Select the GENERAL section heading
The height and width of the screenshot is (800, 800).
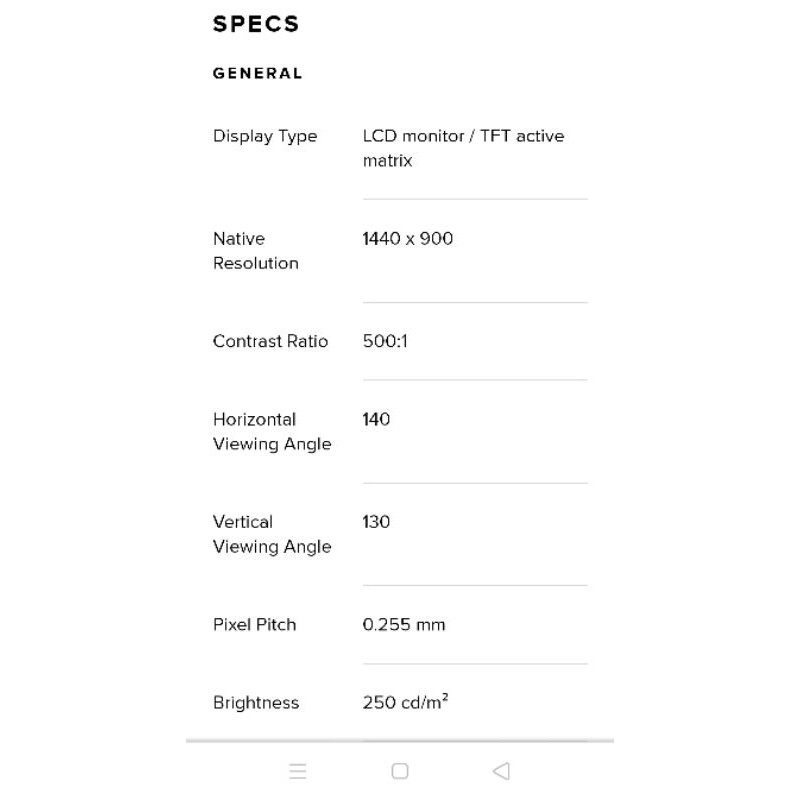tap(257, 73)
